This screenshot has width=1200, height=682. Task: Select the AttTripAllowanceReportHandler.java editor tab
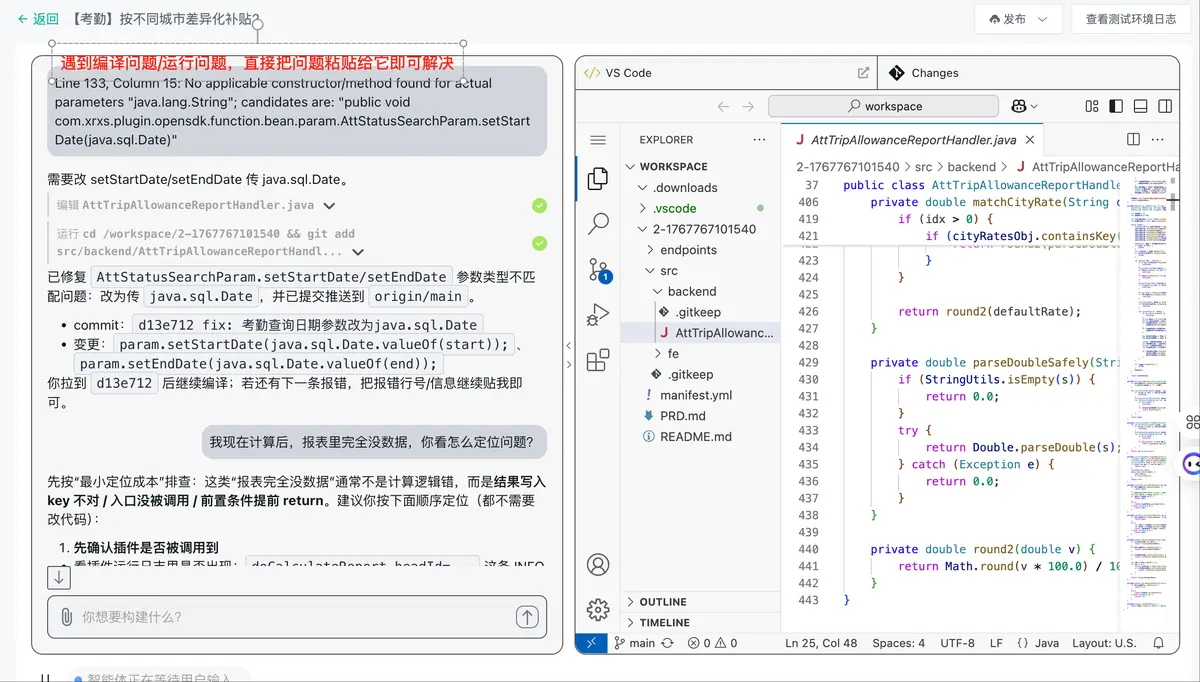click(x=912, y=140)
